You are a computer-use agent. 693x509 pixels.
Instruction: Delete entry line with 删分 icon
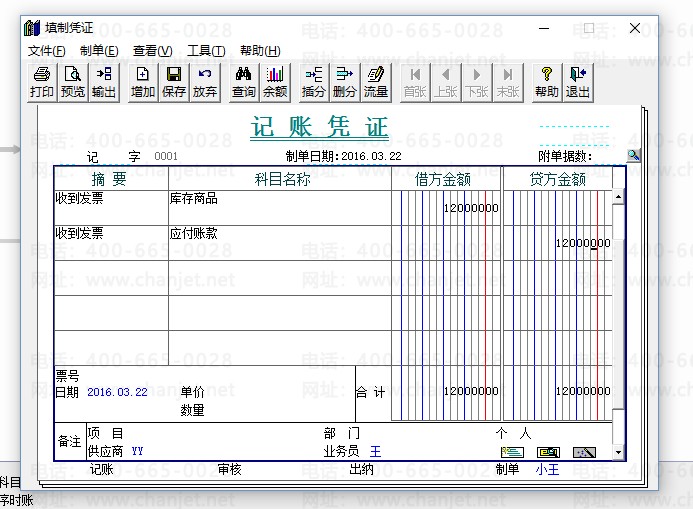[x=345, y=82]
